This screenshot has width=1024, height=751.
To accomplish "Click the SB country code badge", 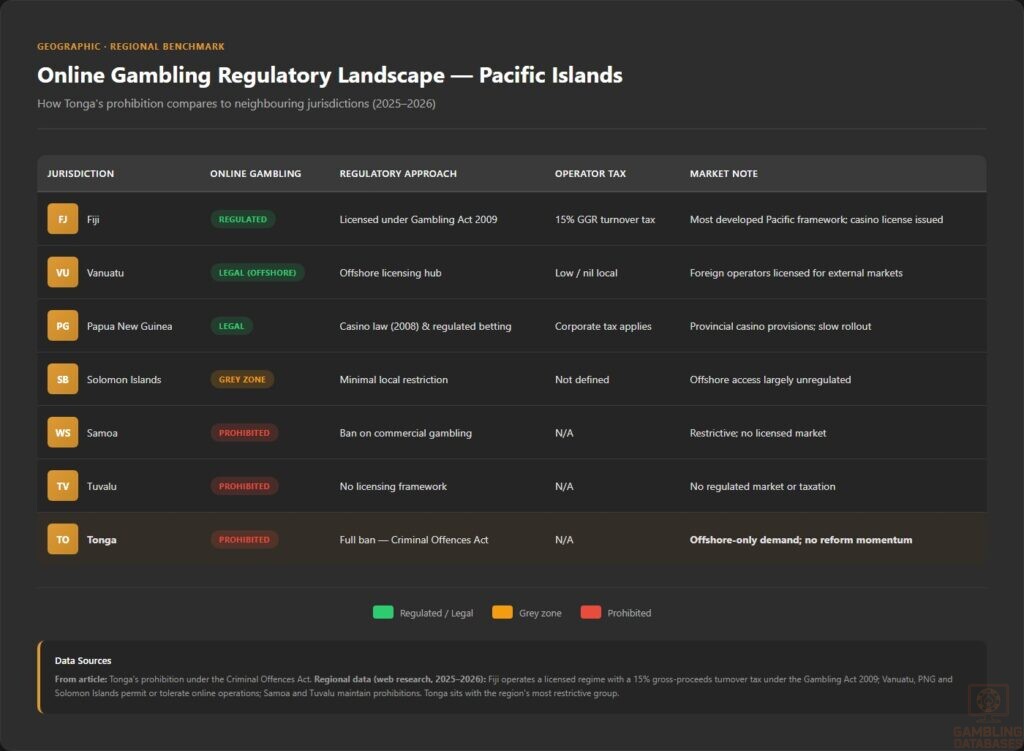I will click(x=63, y=379).
